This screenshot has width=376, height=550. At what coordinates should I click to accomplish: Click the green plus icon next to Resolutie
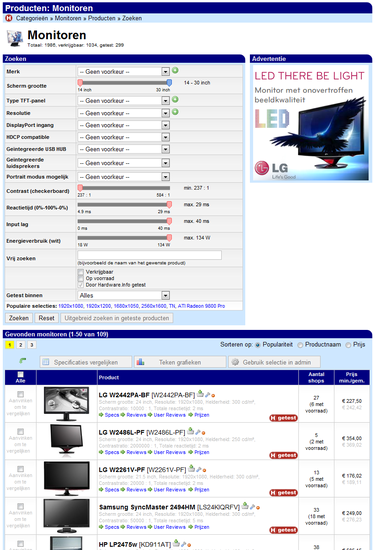[175, 112]
